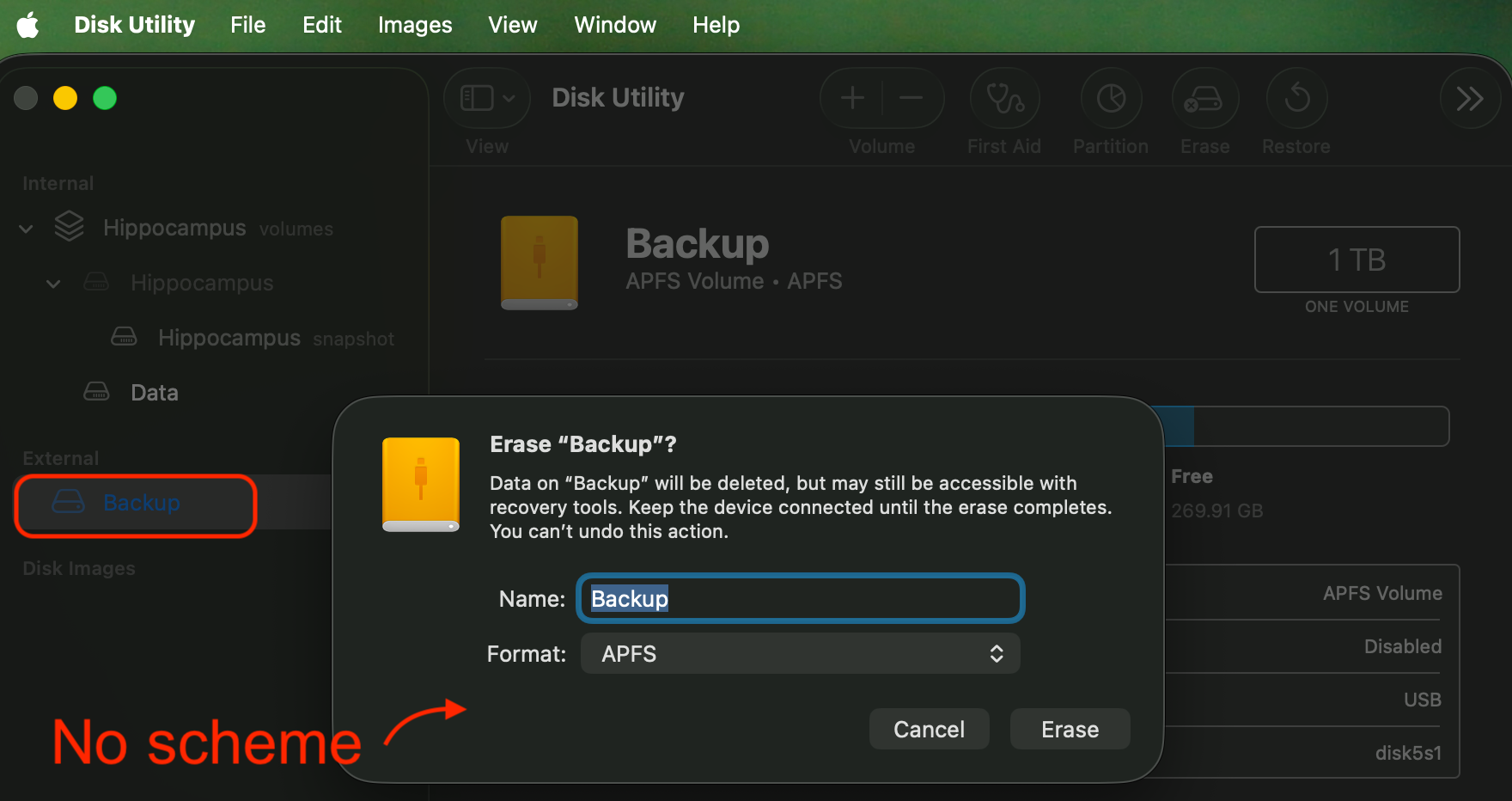Image resolution: width=1512 pixels, height=801 pixels.
Task: Open the Disk Utility app menu
Action: (x=135, y=25)
